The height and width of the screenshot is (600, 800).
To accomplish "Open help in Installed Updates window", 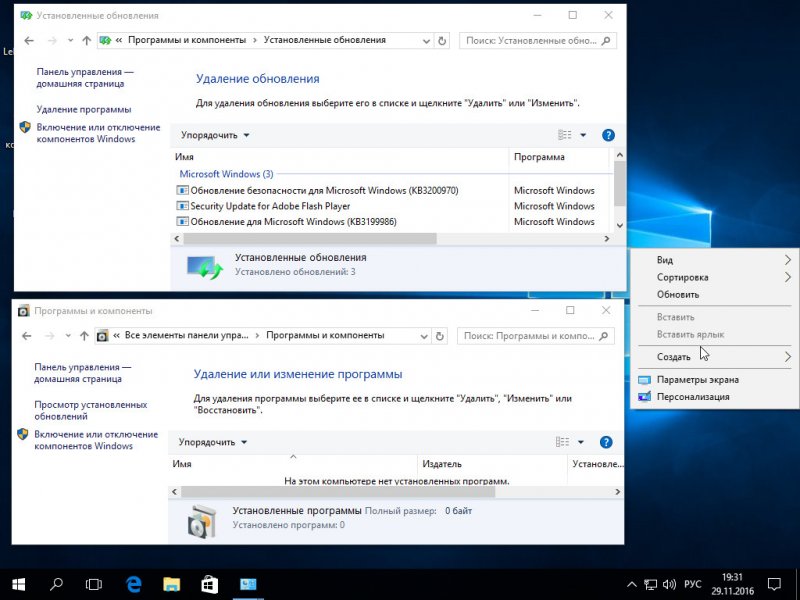I will pyautogui.click(x=608, y=135).
